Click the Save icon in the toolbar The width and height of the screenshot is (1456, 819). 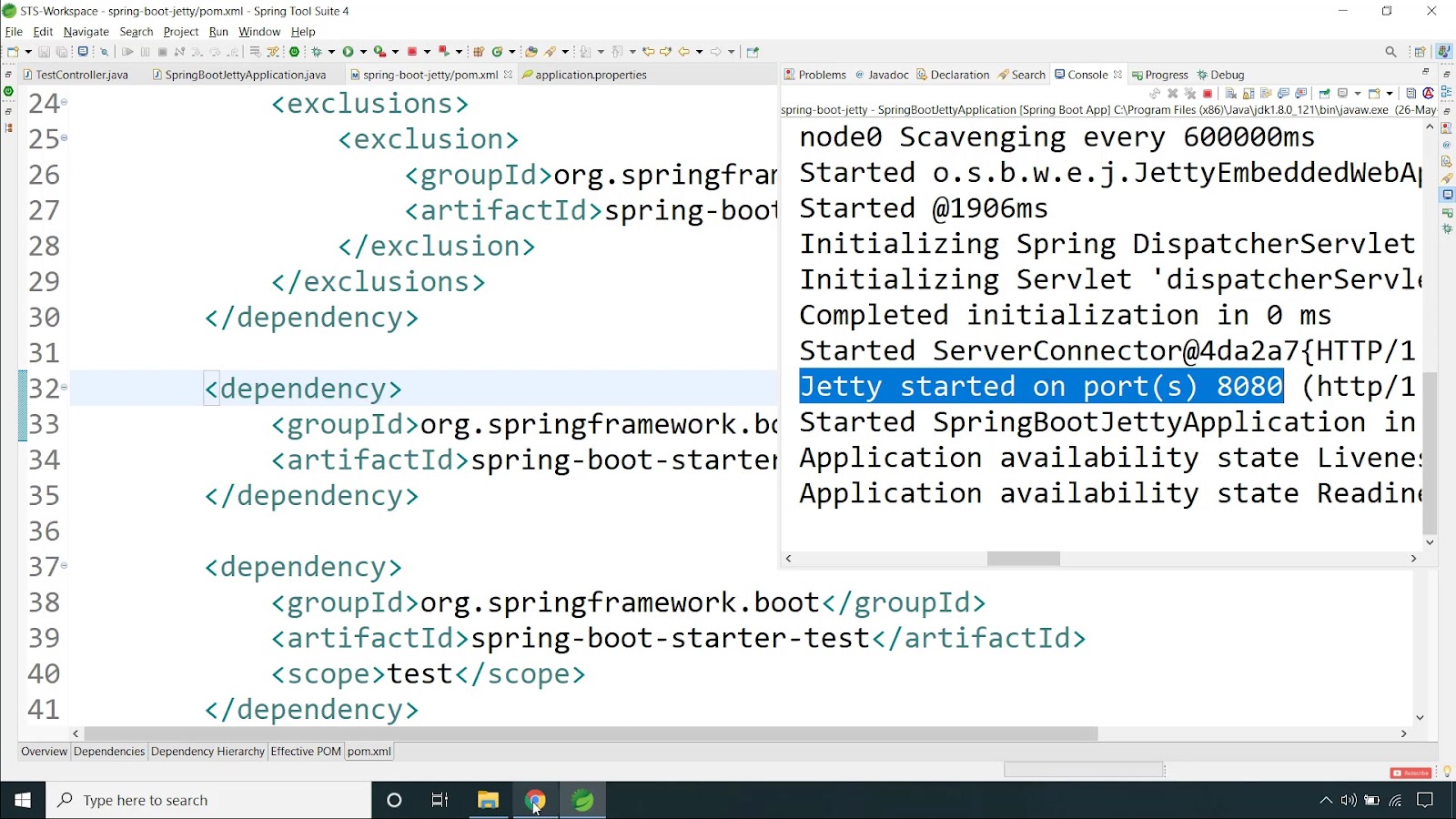tap(44, 52)
